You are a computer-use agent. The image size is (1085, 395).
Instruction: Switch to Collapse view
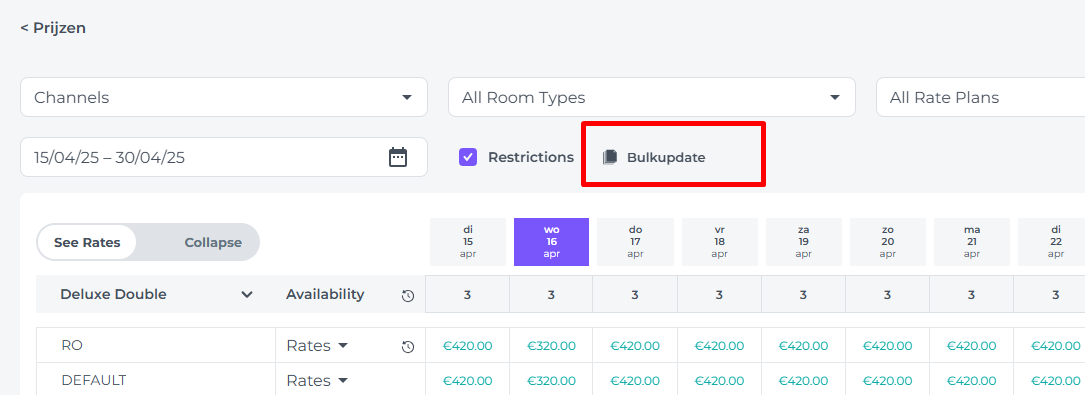coord(213,242)
